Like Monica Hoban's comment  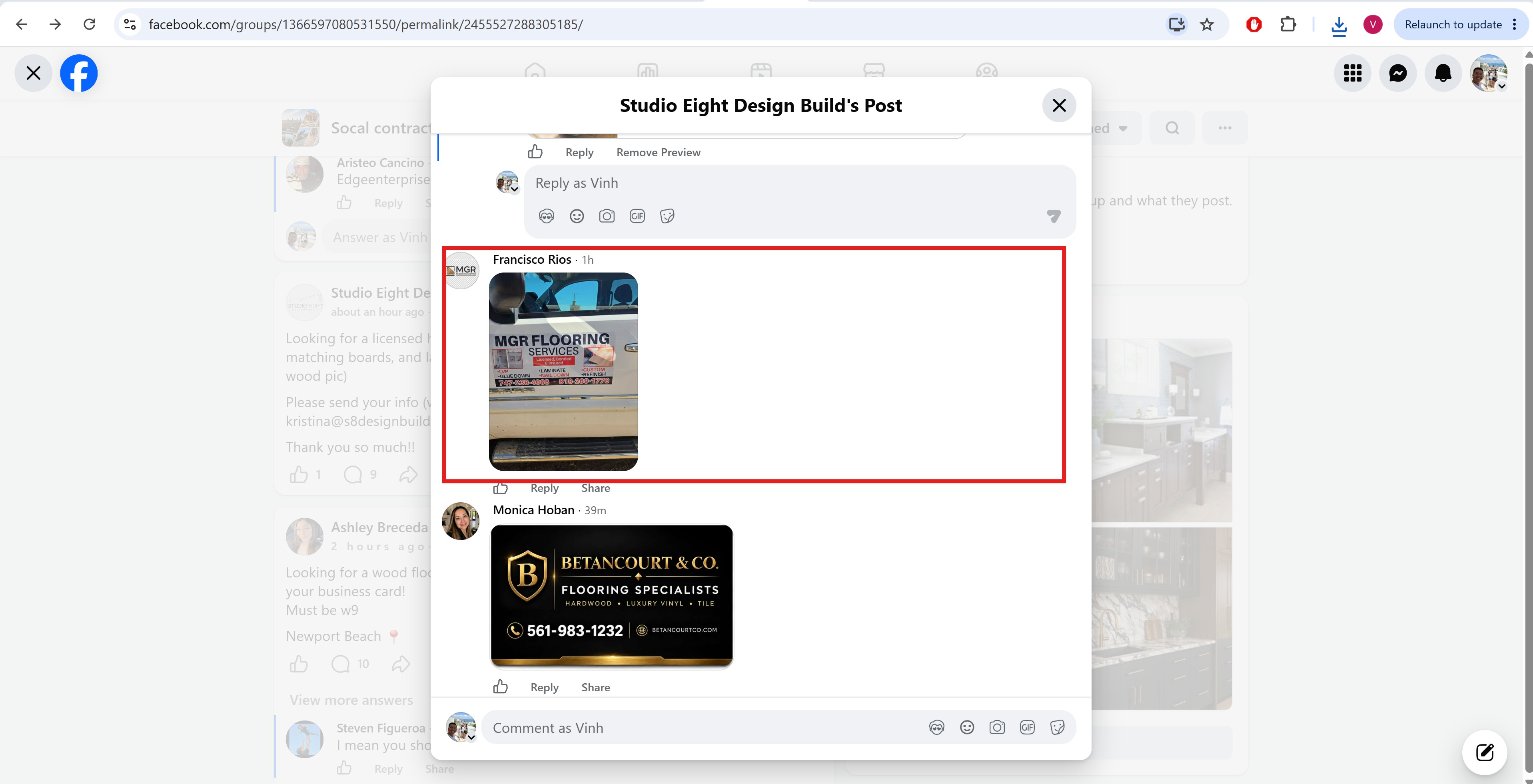(x=501, y=687)
